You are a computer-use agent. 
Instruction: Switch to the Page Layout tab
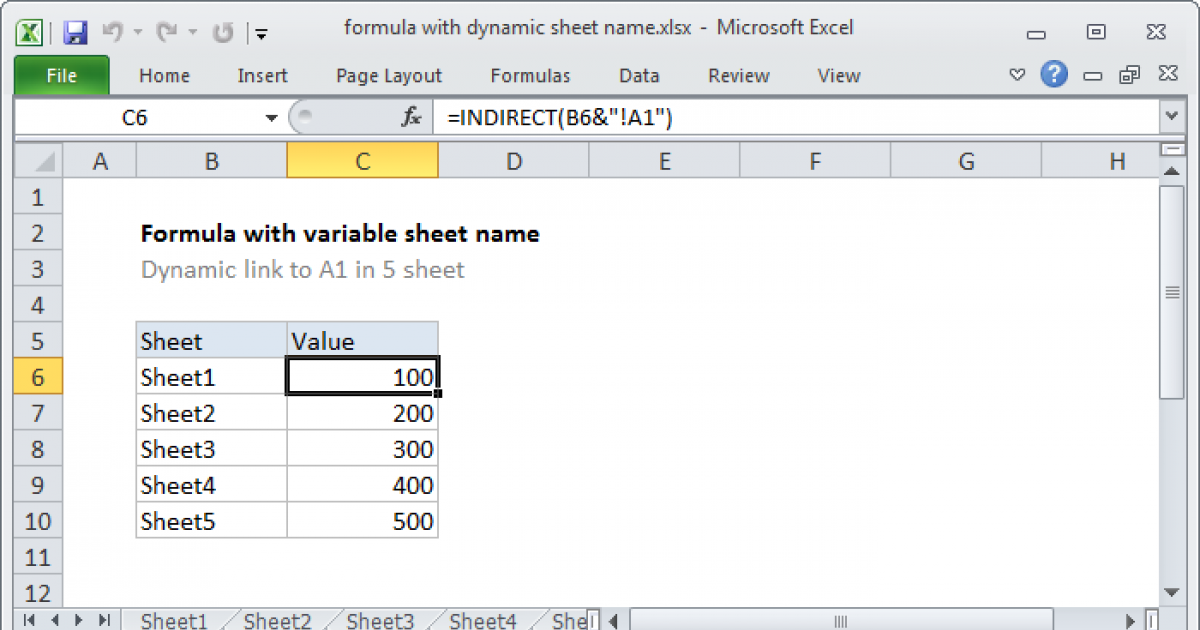389,76
